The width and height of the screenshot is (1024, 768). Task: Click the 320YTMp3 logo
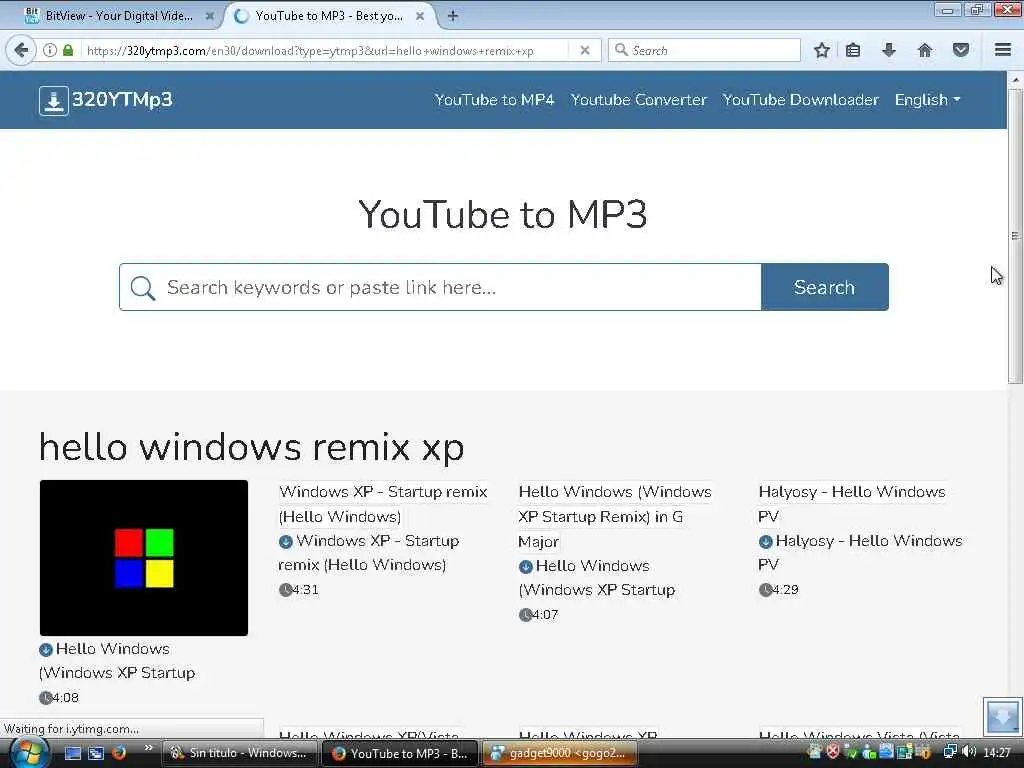106,100
